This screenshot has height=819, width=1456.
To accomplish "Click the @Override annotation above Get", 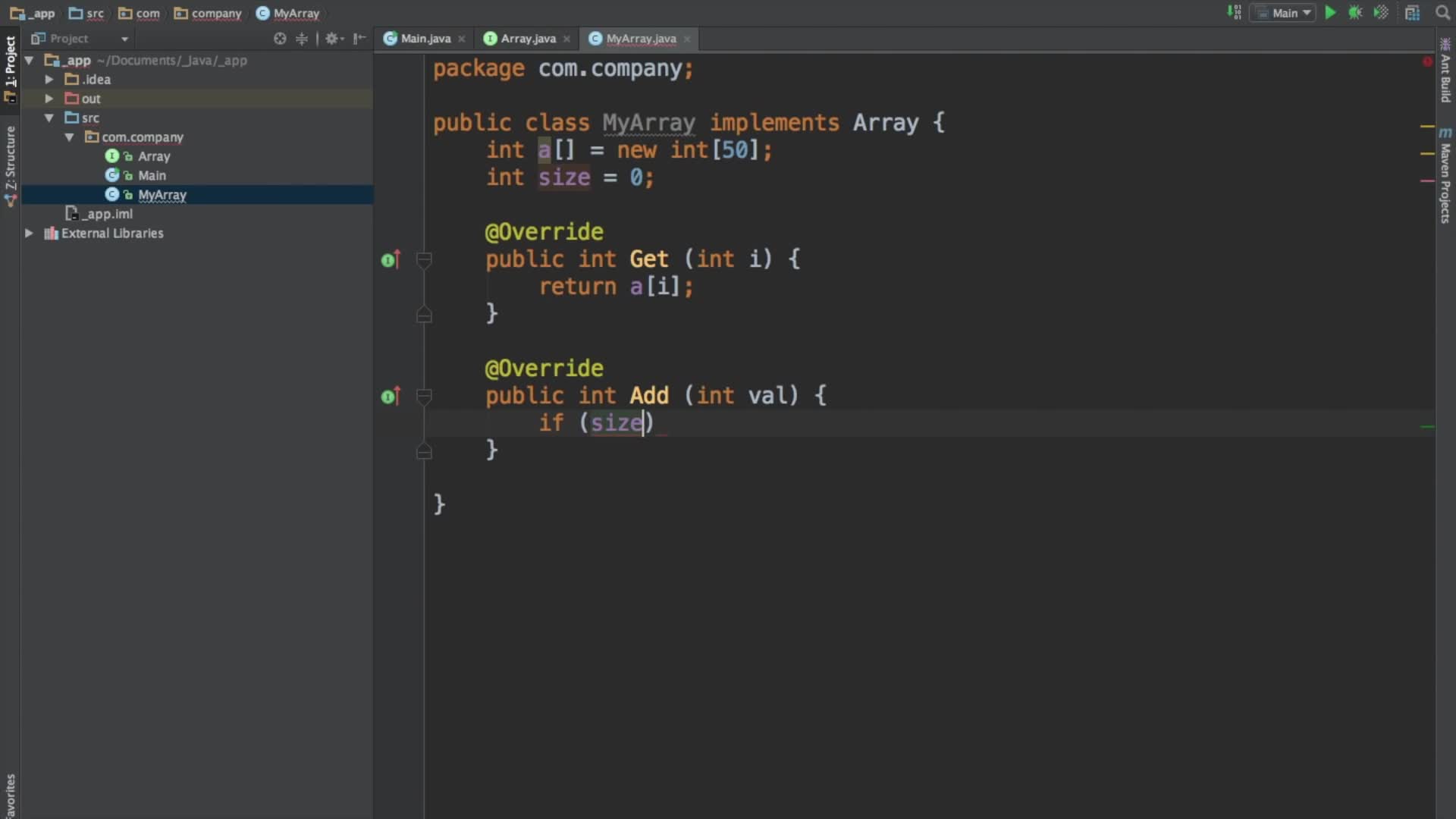I will coord(544,232).
